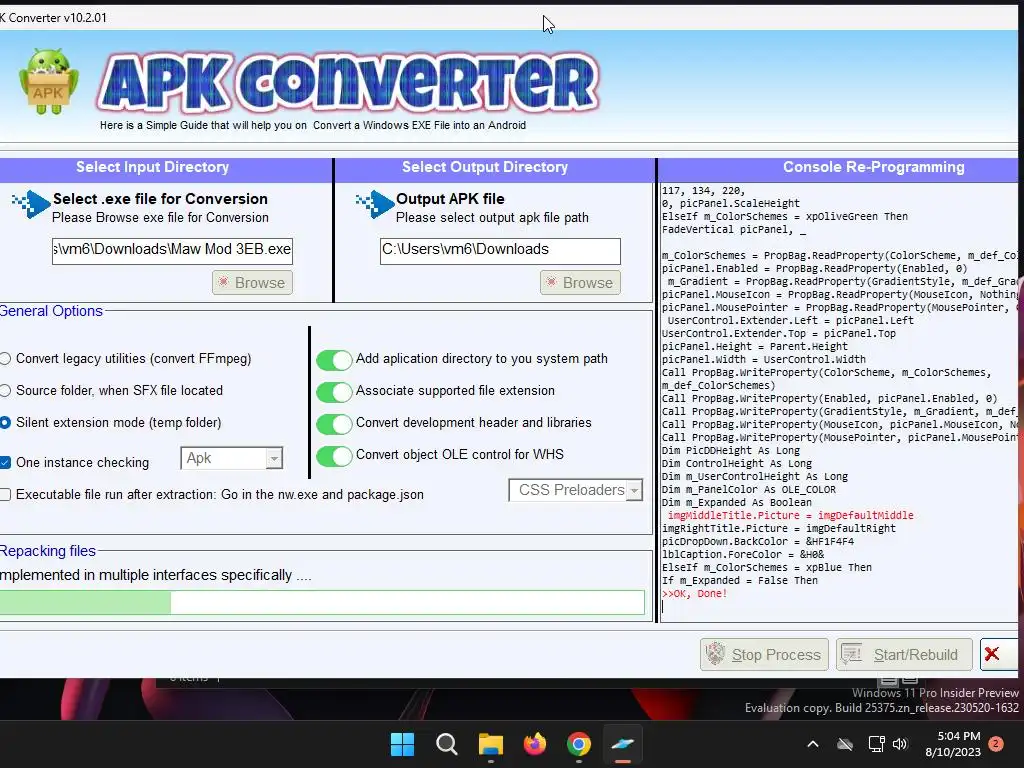The image size is (1024, 768).
Task: Click the network display tray icon
Action: click(x=876, y=744)
